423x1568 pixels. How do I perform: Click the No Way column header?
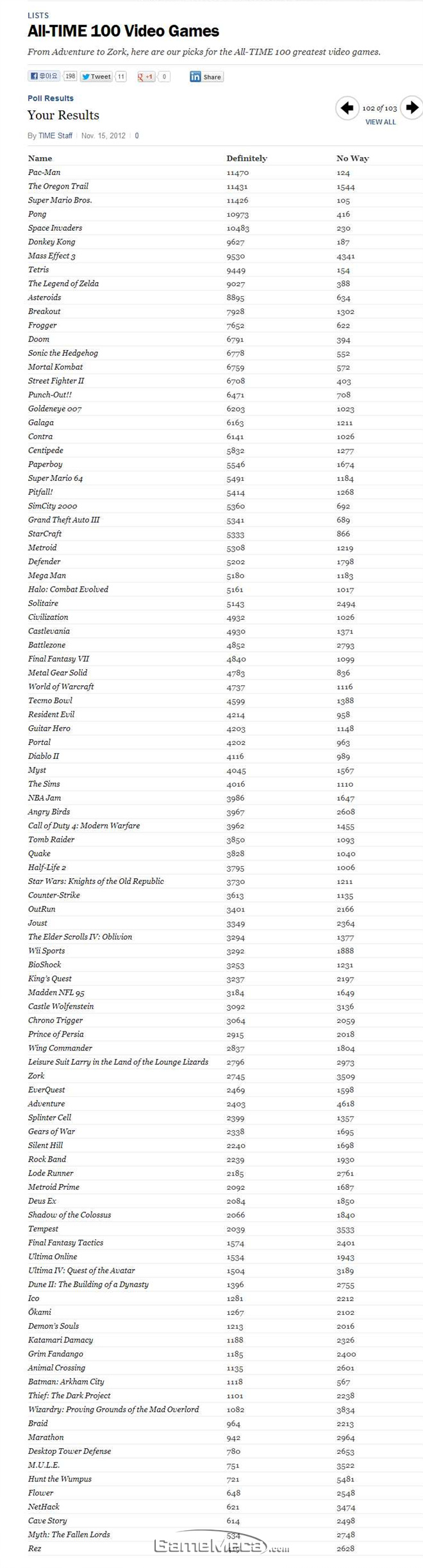pos(352,158)
